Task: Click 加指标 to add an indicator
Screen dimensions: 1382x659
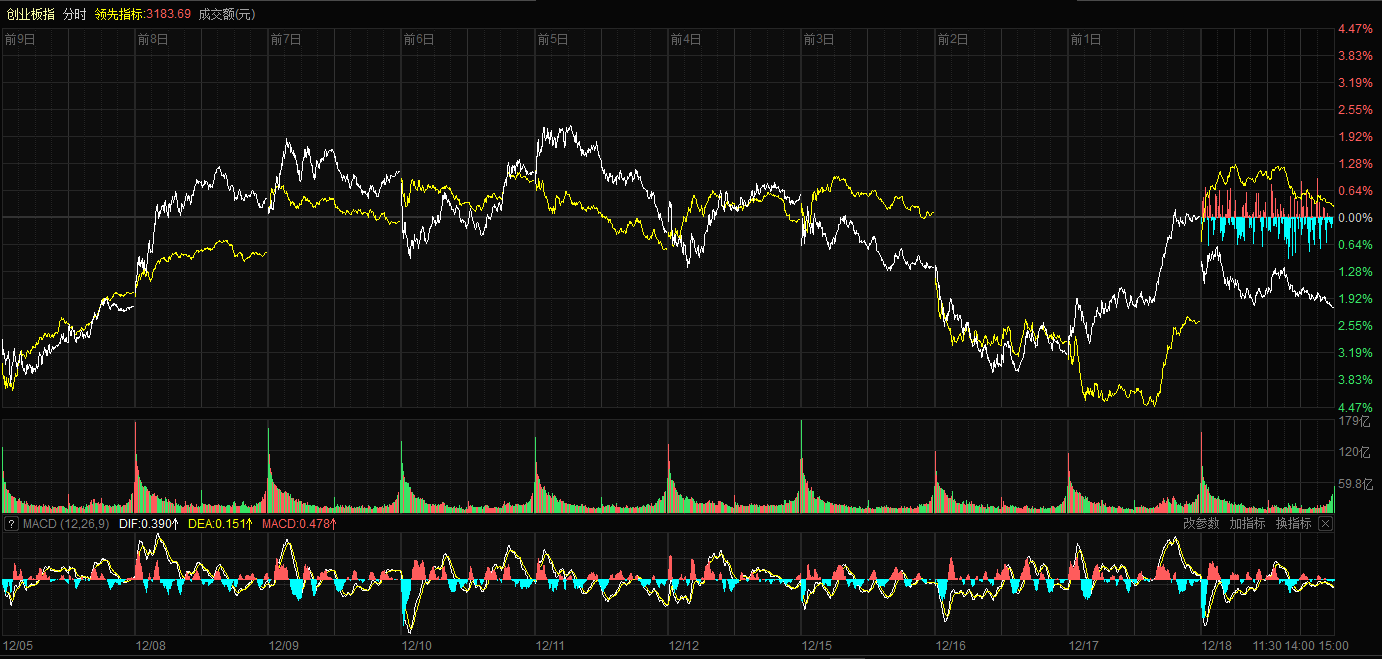Action: tap(1247, 524)
